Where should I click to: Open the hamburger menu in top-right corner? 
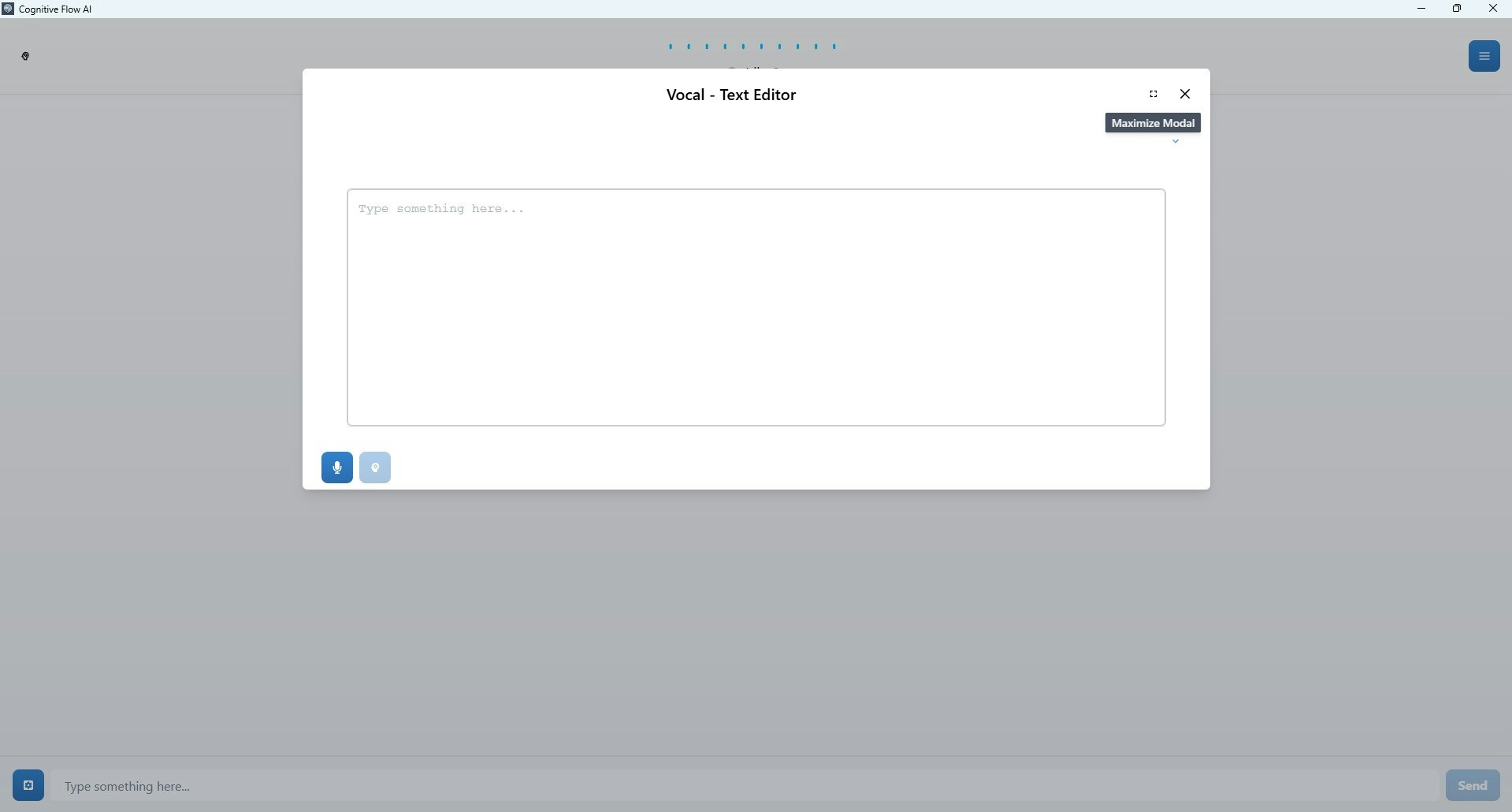click(1484, 55)
